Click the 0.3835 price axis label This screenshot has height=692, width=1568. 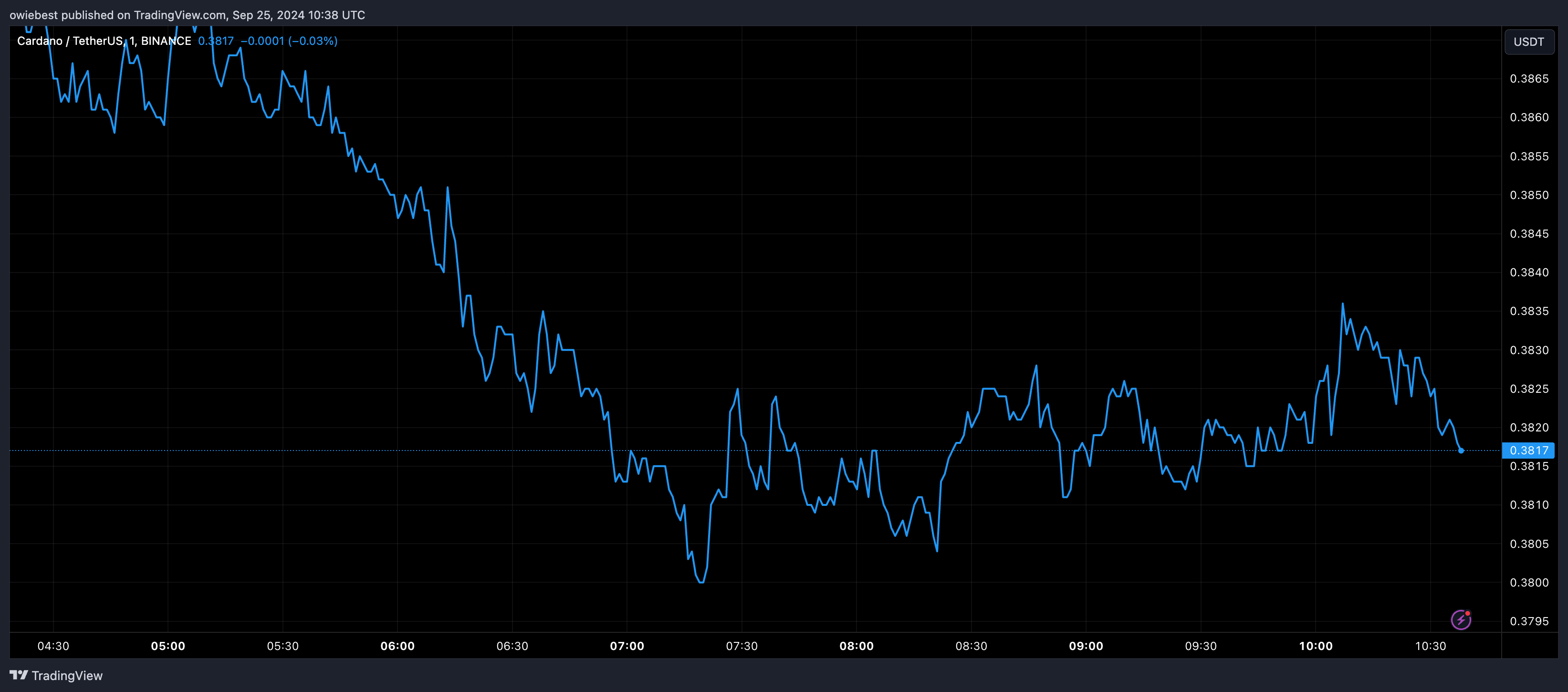pyautogui.click(x=1529, y=311)
